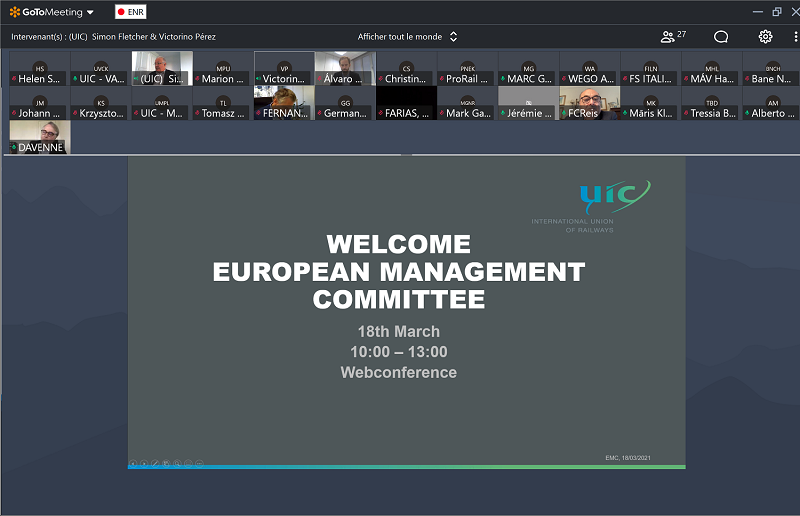Select the Helen S... participant tile
This screenshot has height=516, width=800.
click(x=40, y=68)
